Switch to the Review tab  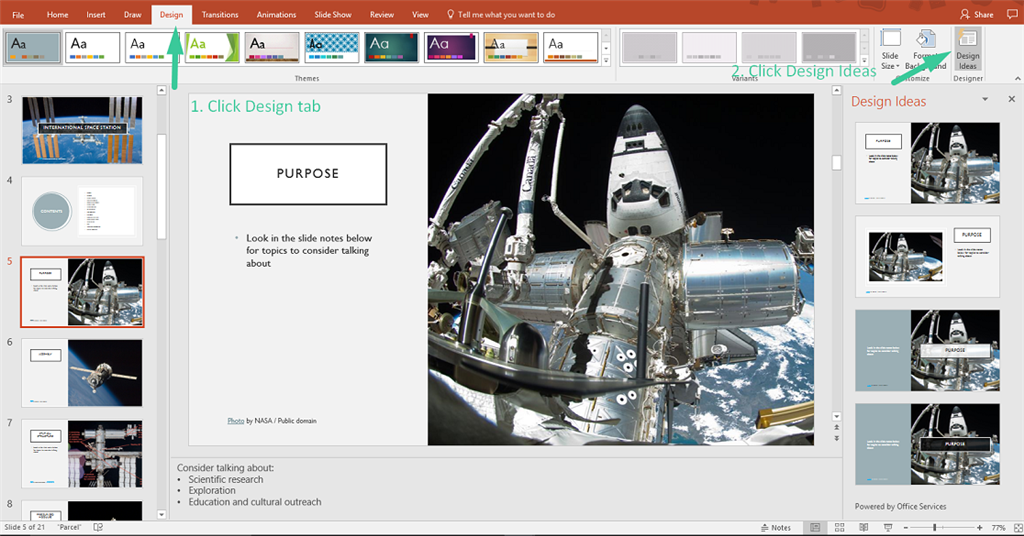tap(382, 14)
